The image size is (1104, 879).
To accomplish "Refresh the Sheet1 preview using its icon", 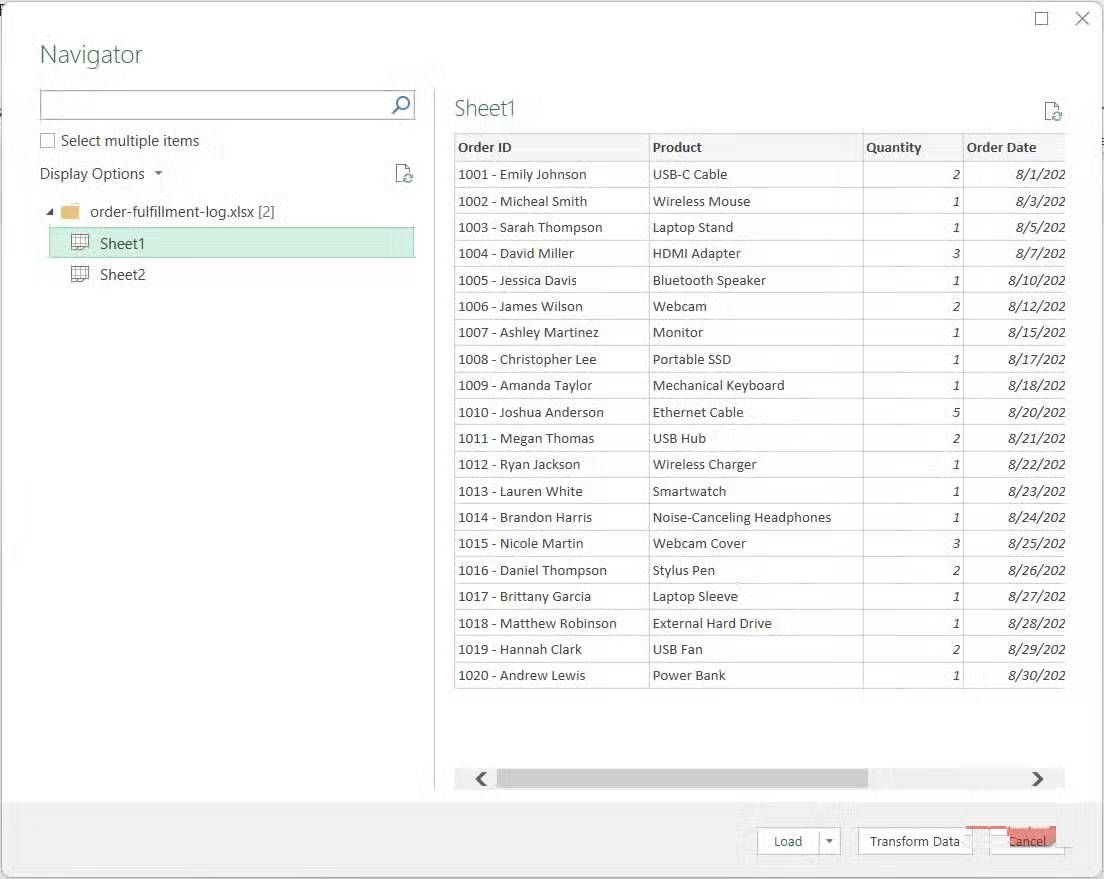I will (x=1052, y=112).
